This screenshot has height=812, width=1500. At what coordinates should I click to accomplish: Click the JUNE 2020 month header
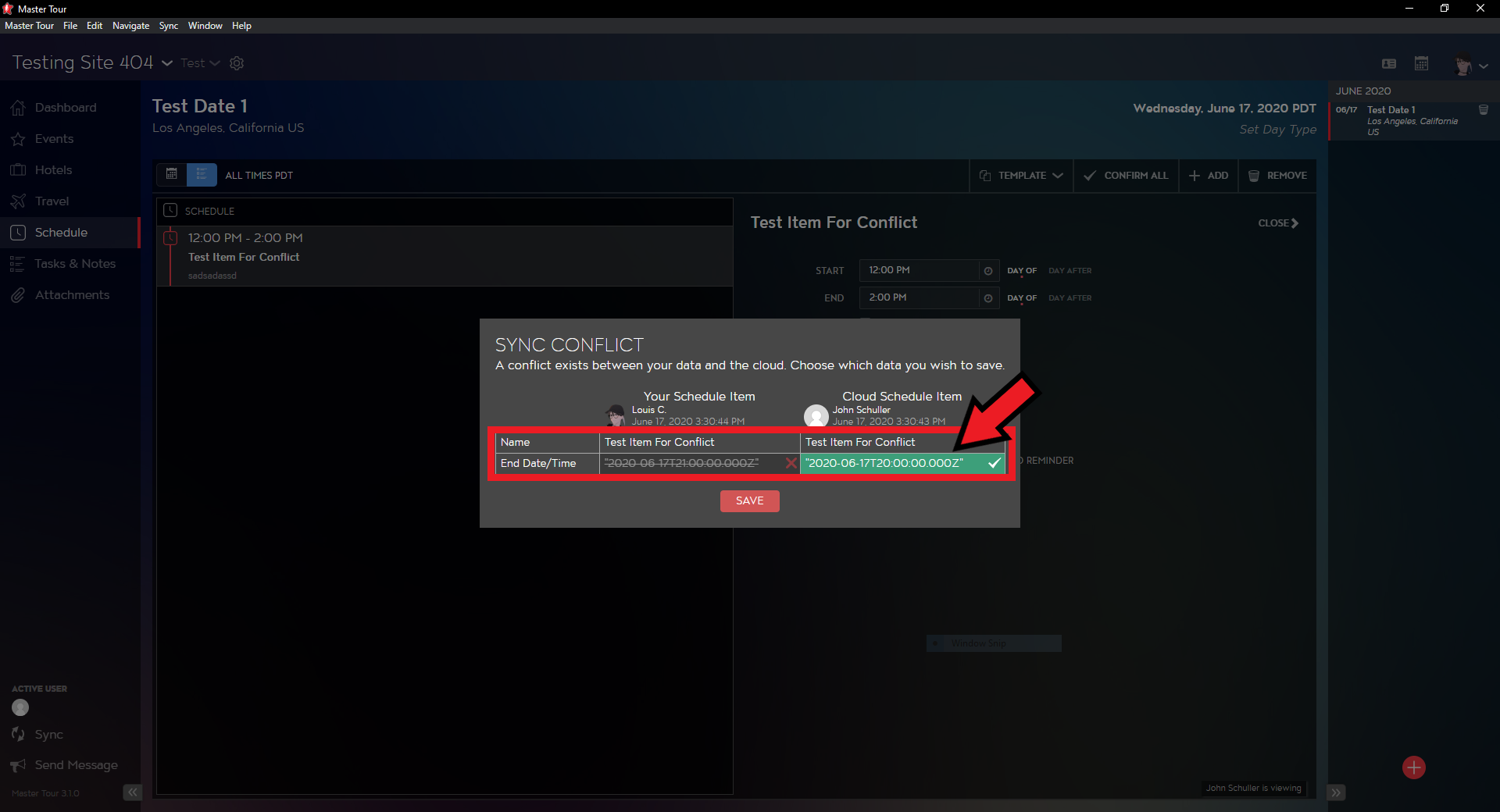(1362, 91)
